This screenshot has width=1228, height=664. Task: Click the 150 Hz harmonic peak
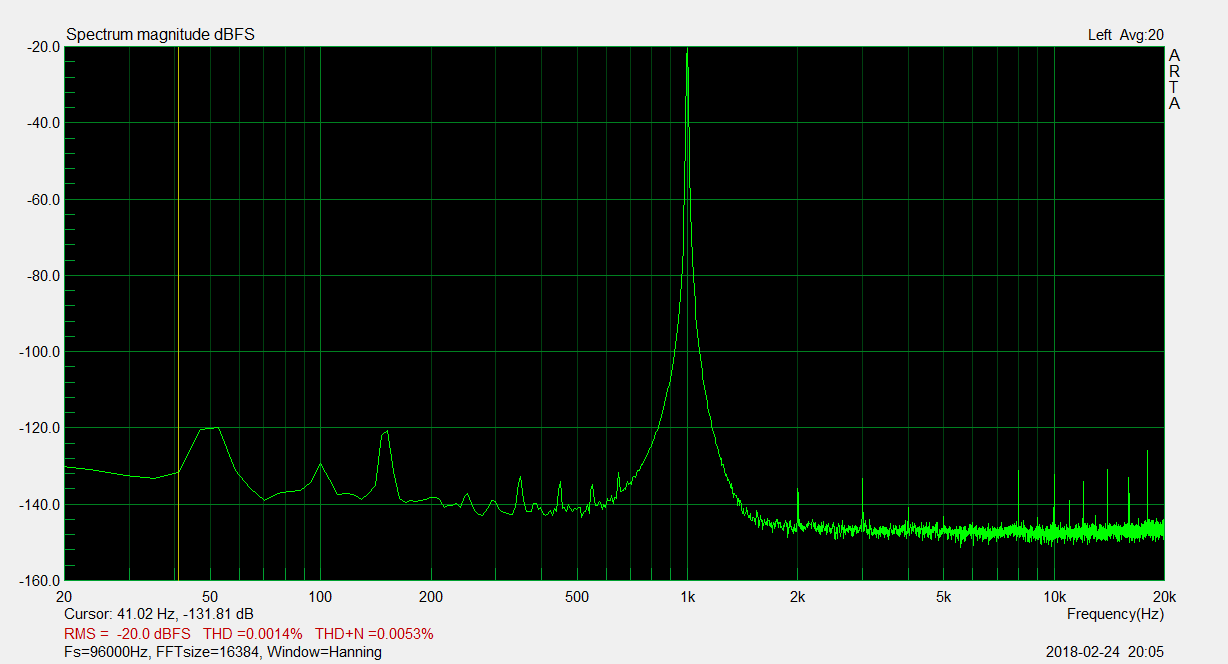(385, 432)
